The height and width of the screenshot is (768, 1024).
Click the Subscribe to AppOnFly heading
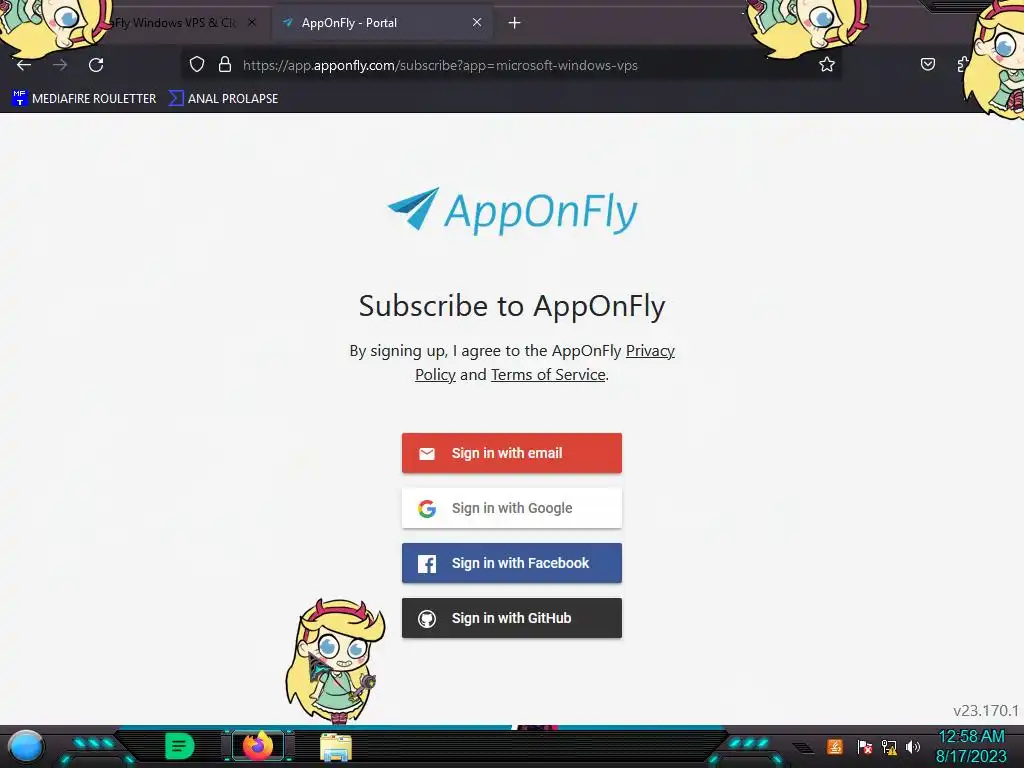click(512, 306)
